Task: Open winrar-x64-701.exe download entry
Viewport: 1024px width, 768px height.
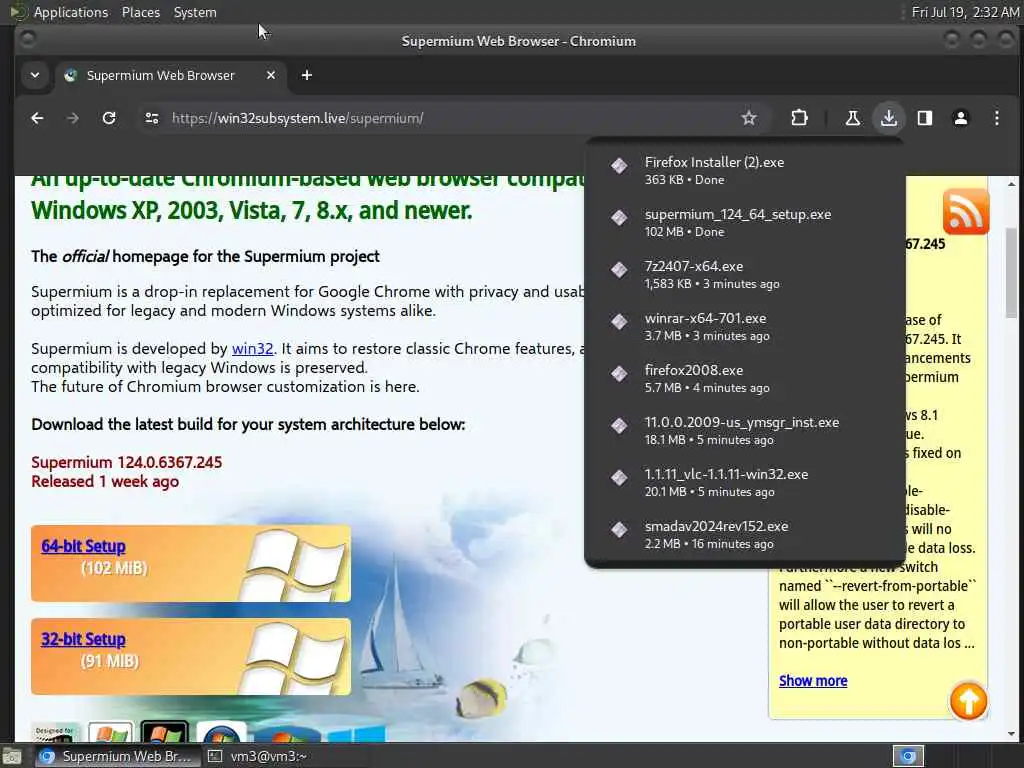Action: [x=744, y=327]
